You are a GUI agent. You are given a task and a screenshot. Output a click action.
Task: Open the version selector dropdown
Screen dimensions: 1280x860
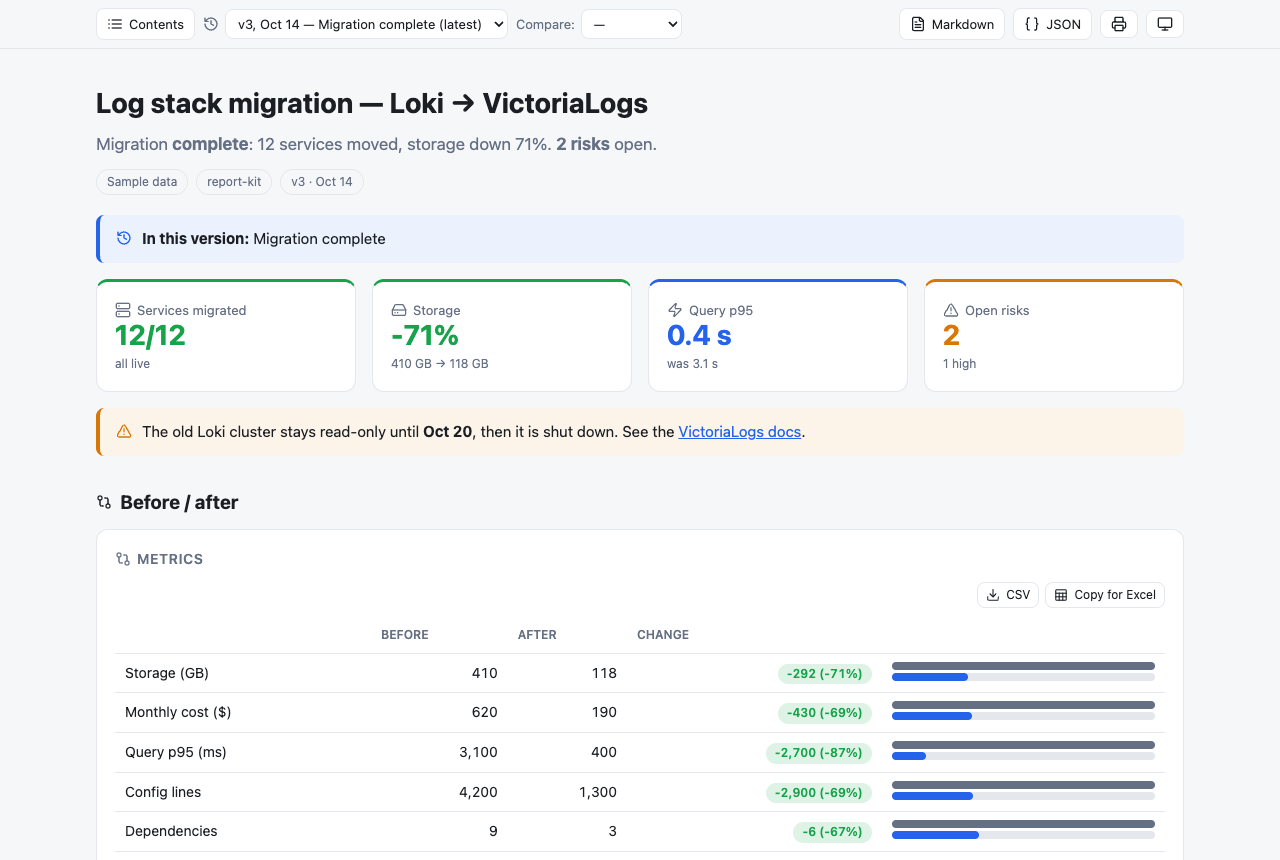click(366, 24)
